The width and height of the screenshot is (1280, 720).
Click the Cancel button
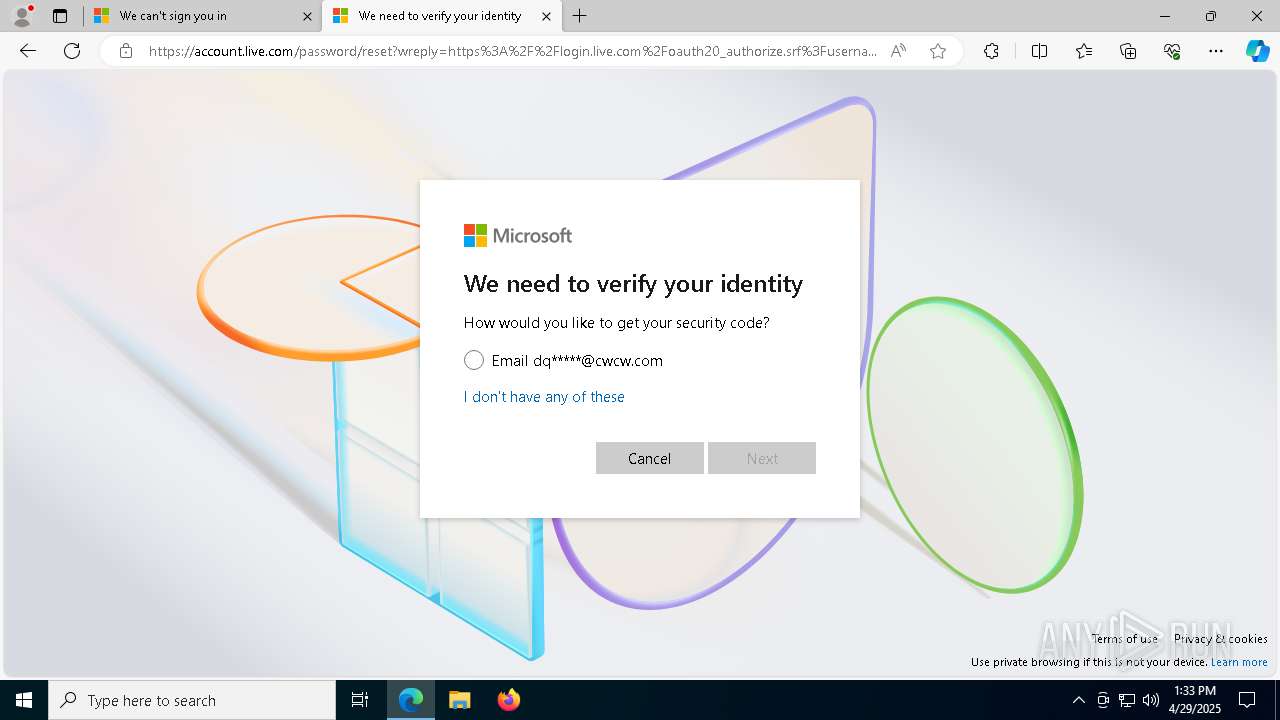(650, 458)
